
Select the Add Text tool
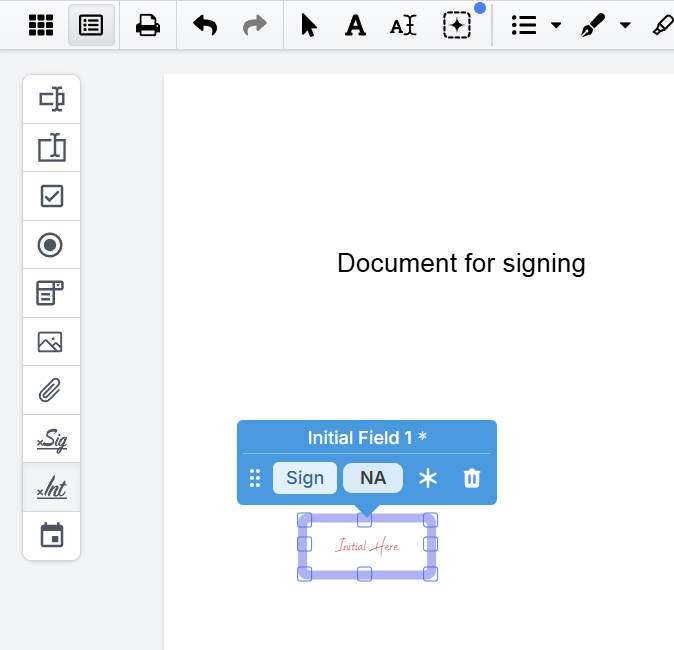click(x=355, y=25)
